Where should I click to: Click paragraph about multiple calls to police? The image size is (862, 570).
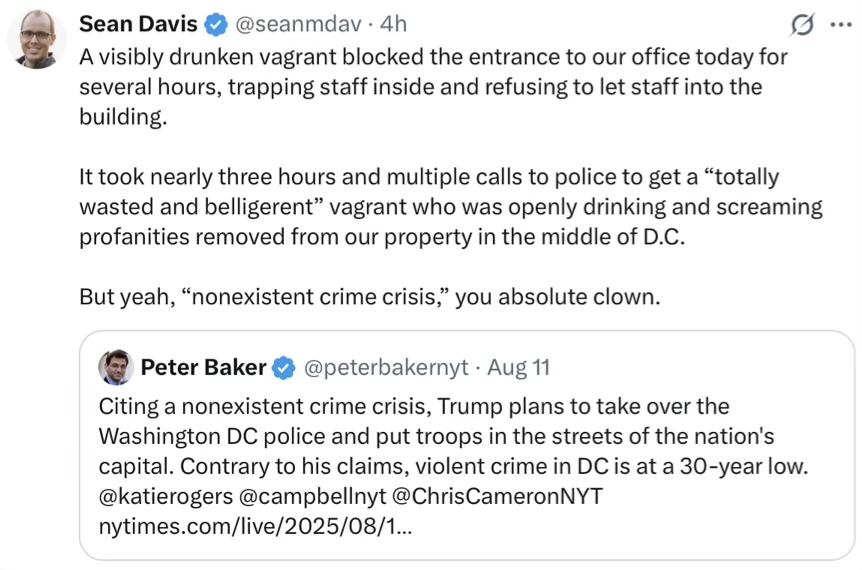451,207
